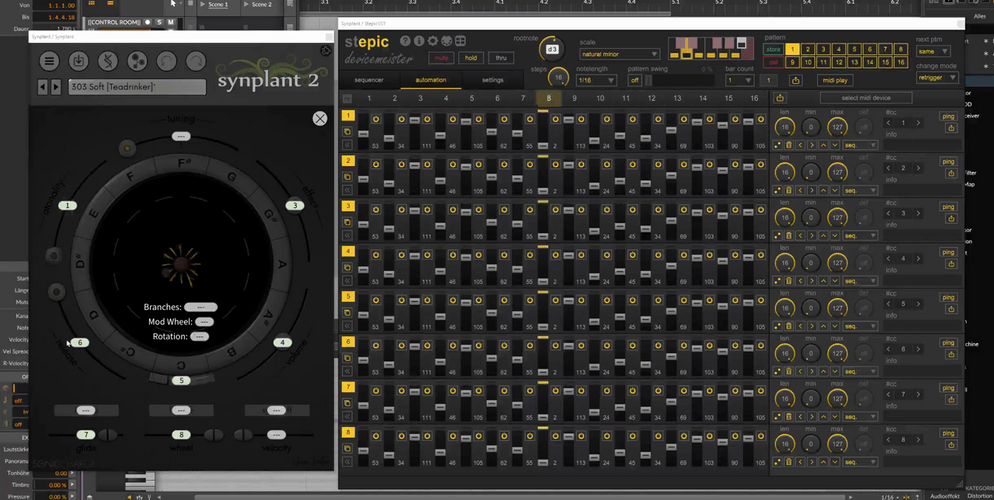Click the stepic grid layout icon
994x500 pixels.
click(x=461, y=41)
